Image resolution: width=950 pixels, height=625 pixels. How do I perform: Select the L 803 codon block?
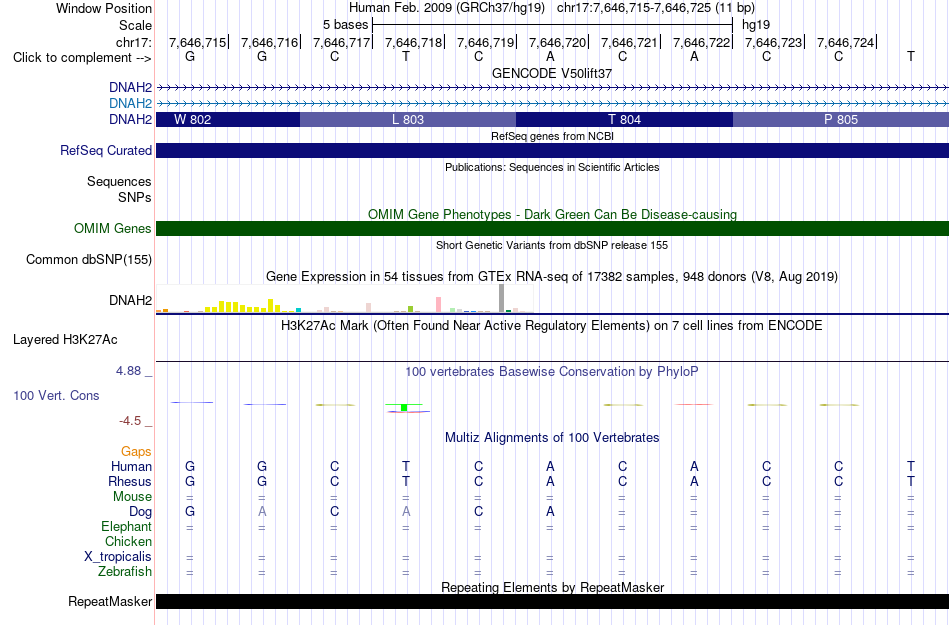point(408,119)
